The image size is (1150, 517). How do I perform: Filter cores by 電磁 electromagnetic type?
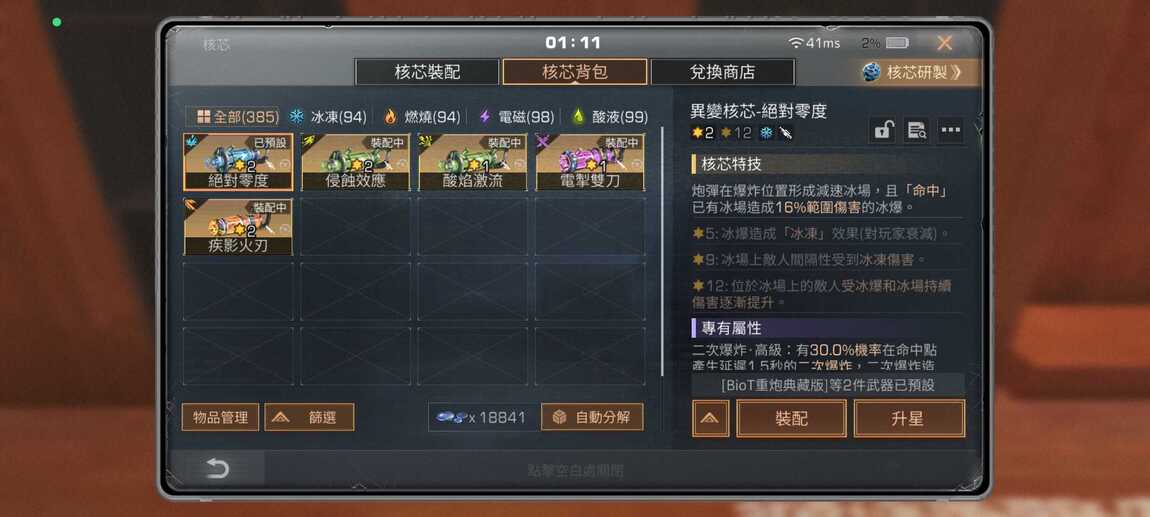tap(516, 117)
